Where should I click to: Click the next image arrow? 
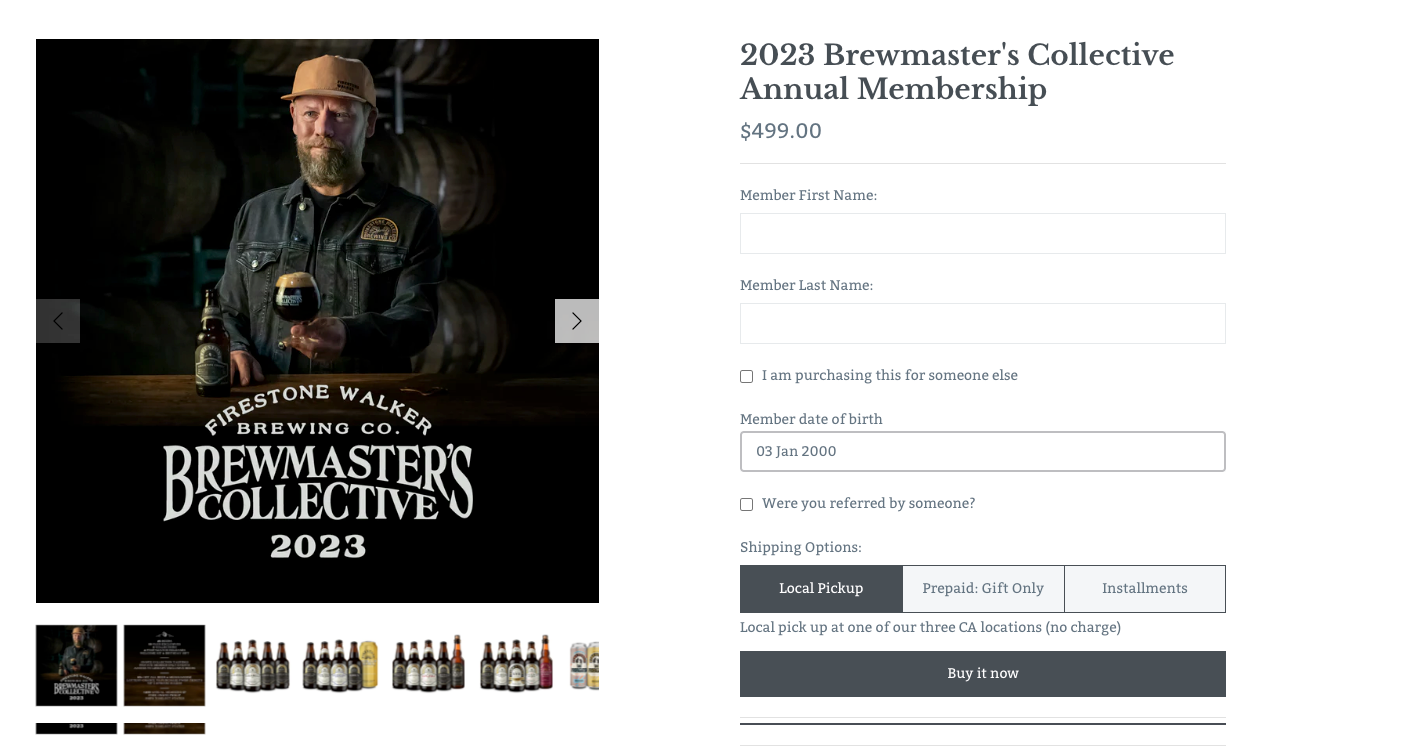pos(576,321)
